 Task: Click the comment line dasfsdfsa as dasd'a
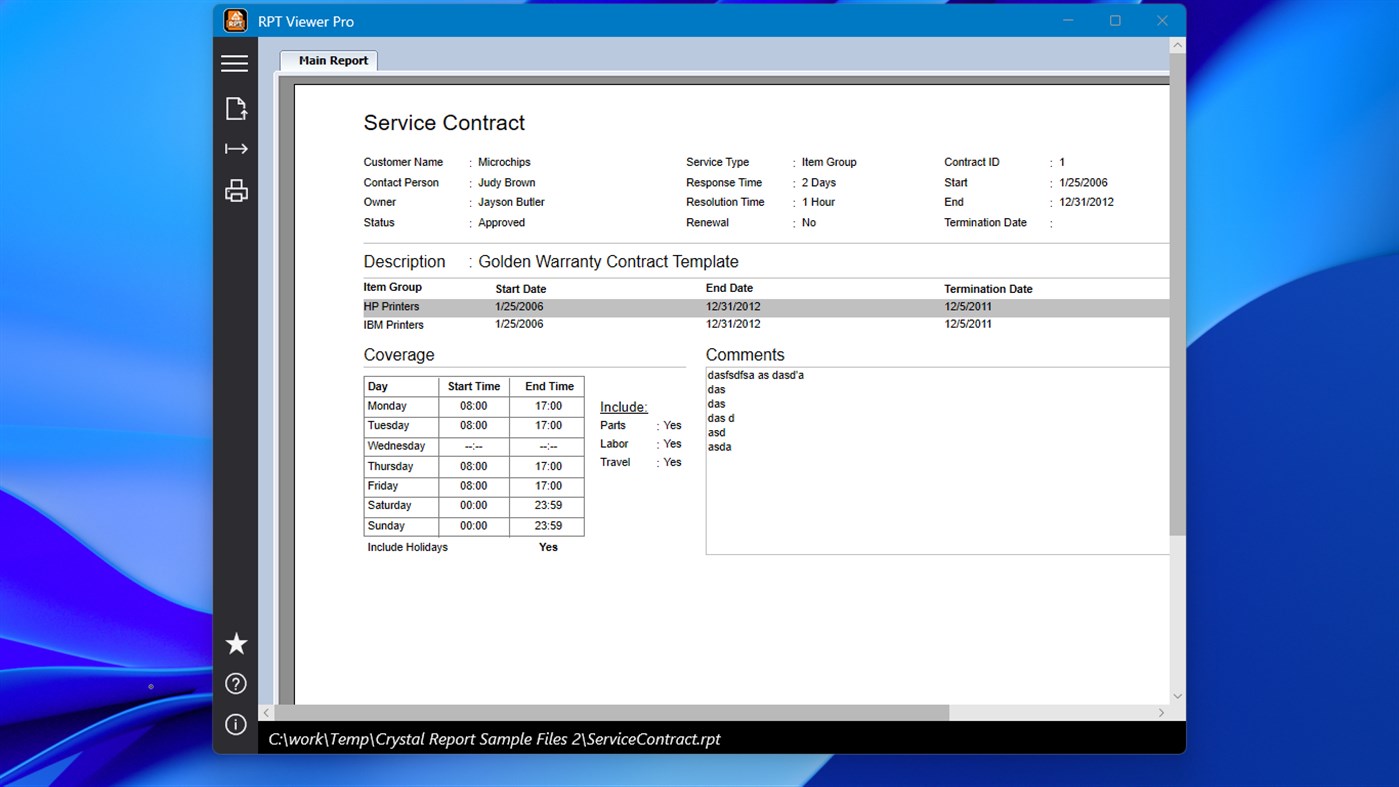(755, 375)
